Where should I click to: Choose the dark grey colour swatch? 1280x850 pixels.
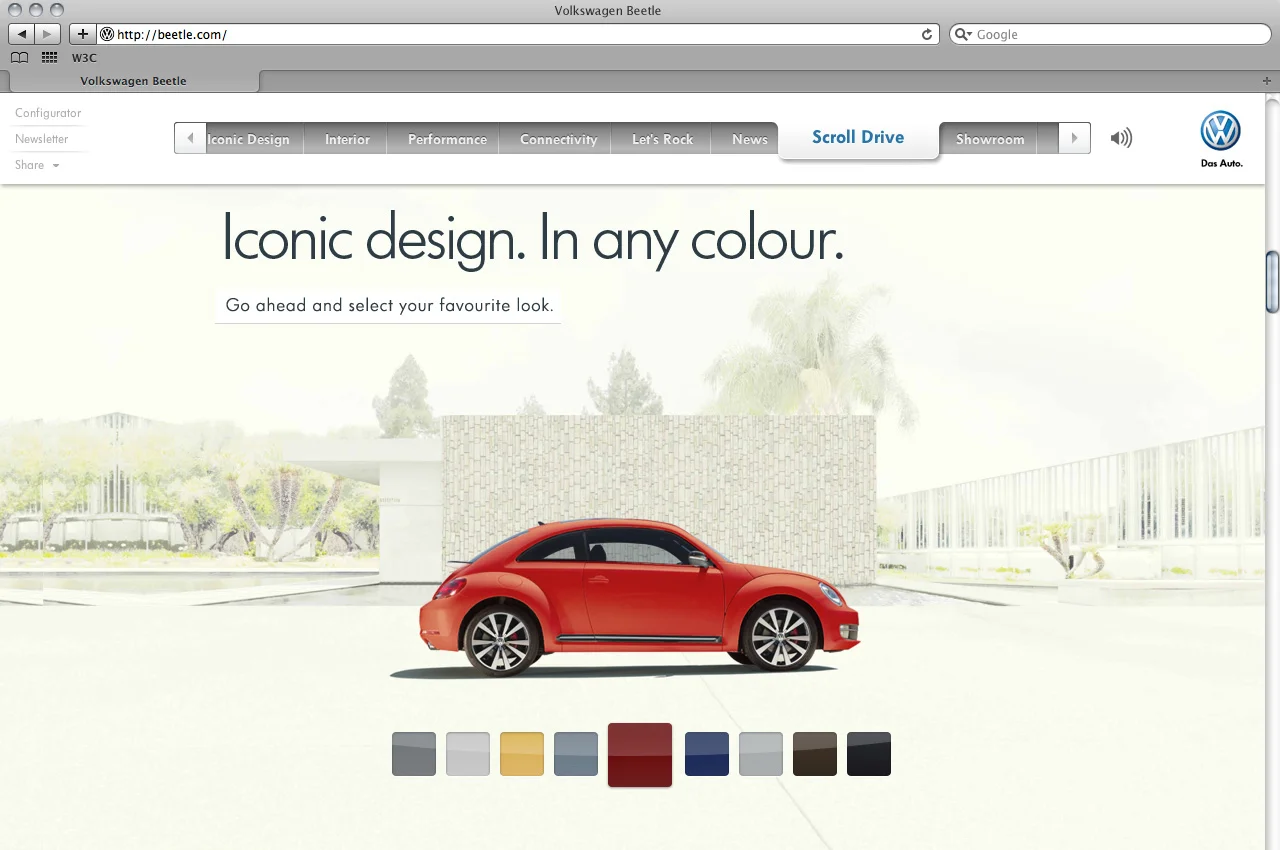pos(414,754)
